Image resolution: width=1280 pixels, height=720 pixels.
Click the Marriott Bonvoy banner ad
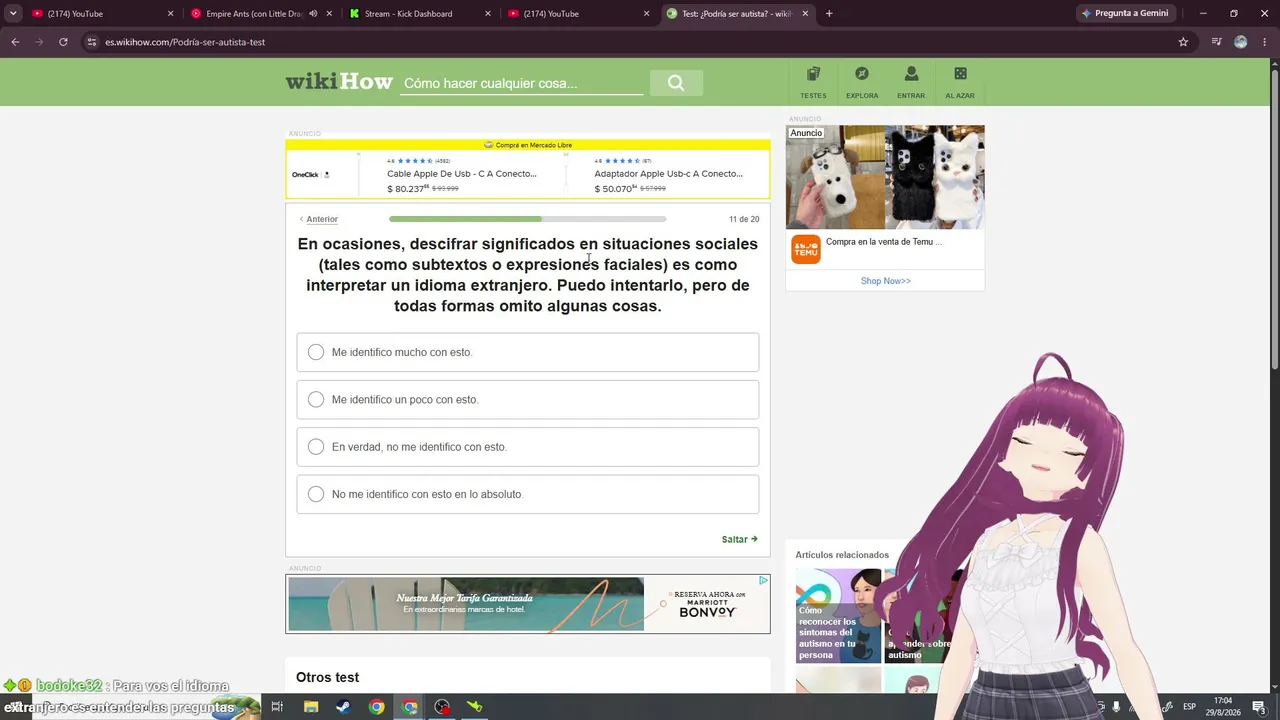[x=528, y=604]
